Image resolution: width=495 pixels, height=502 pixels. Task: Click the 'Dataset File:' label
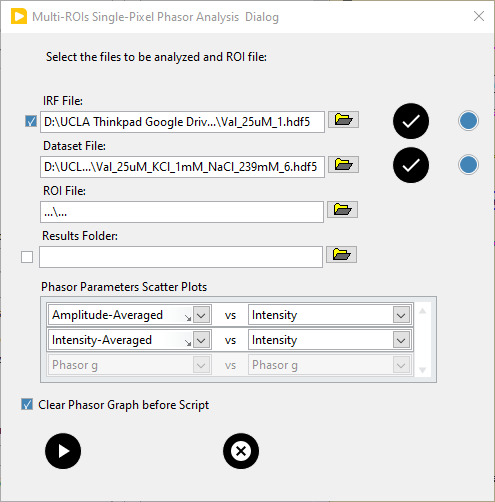point(74,146)
